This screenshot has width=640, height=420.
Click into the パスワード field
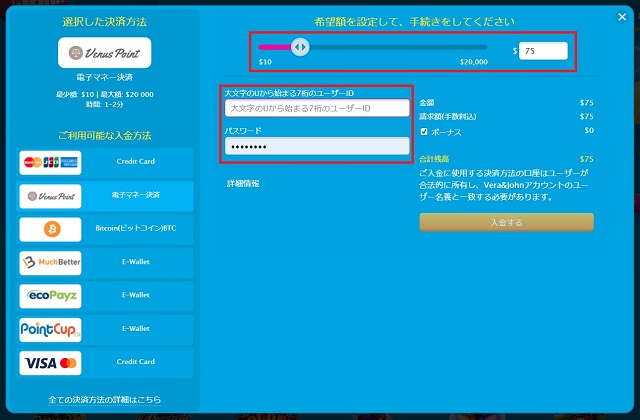(x=317, y=146)
